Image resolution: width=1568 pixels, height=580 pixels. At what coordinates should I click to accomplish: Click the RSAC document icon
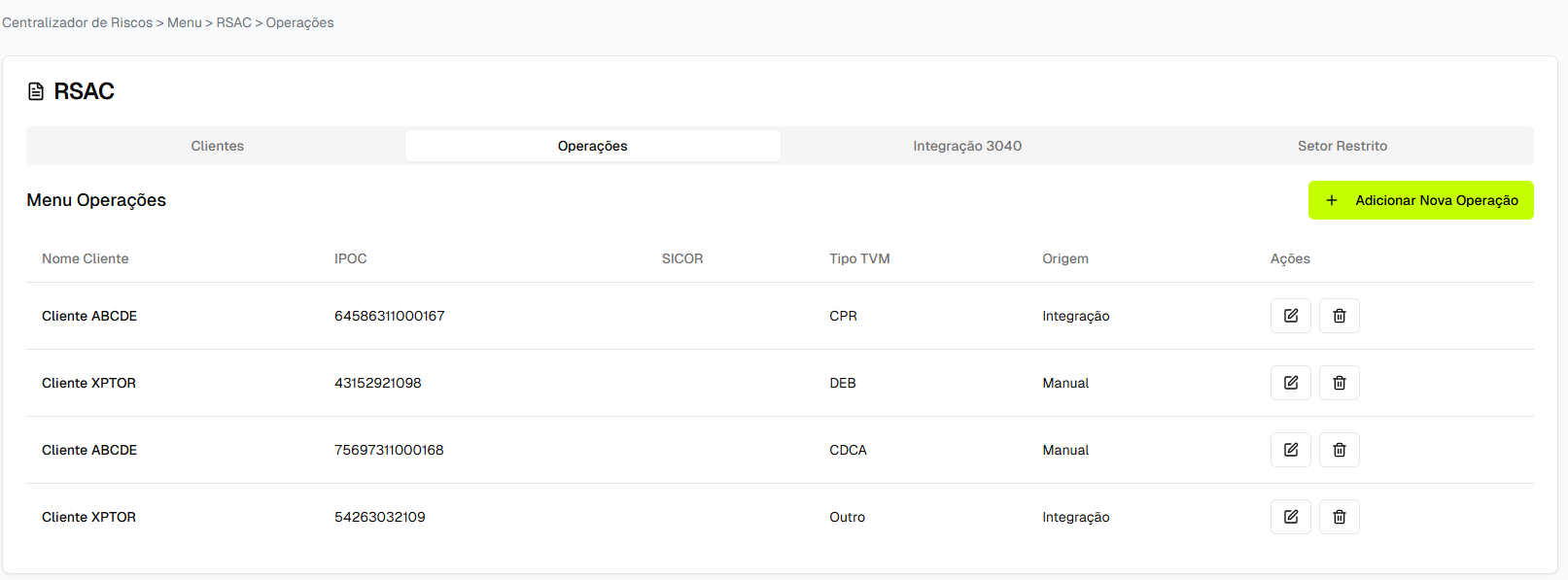36,91
